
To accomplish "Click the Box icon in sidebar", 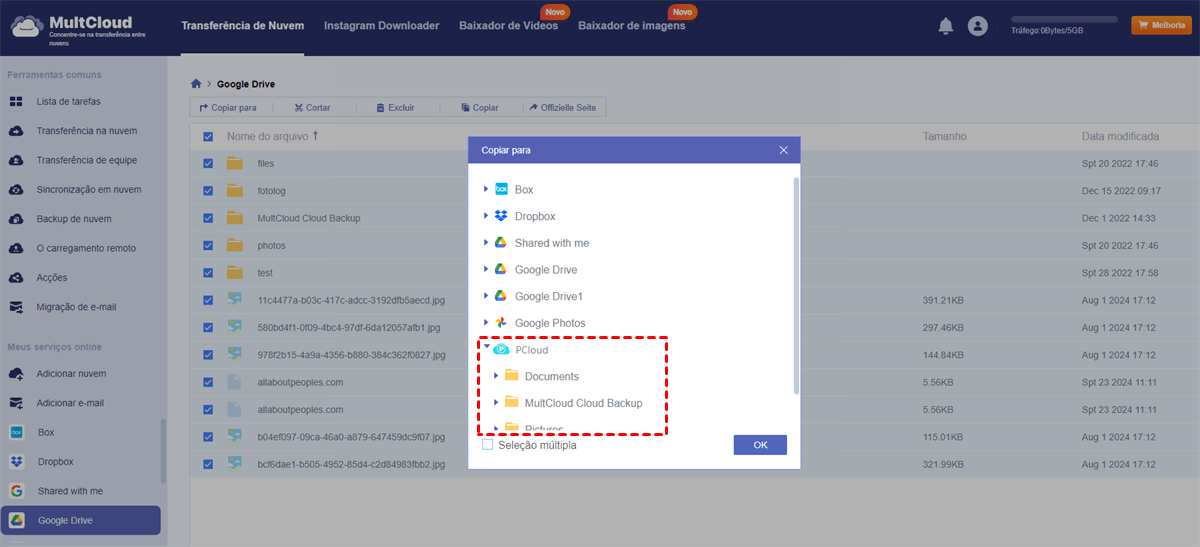I will 16,433.
